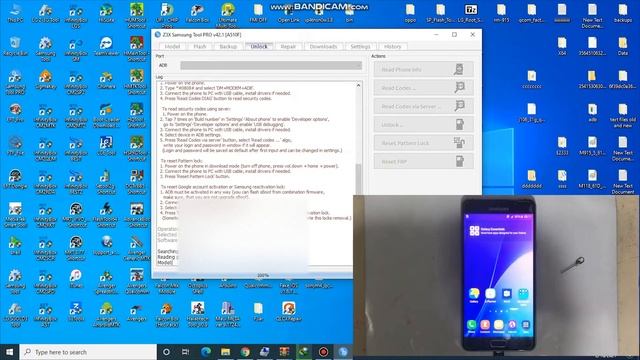Click the Windows Start button
This screenshot has width=640, height=360.
[9, 352]
